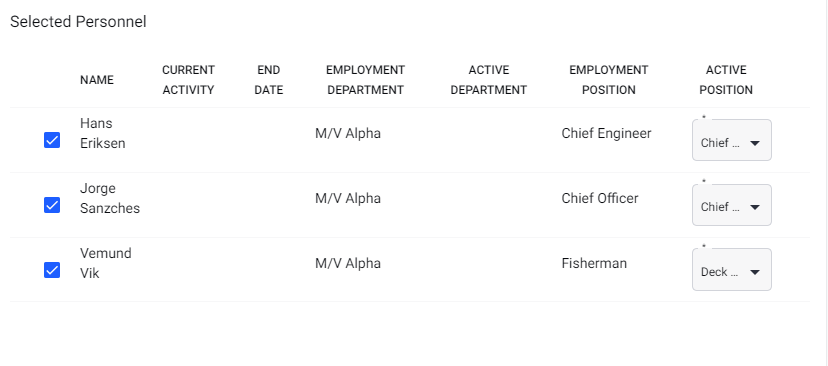This screenshot has width=828, height=366.
Task: Open Vemund Vik's active position dropdown
Action: [x=731, y=270]
